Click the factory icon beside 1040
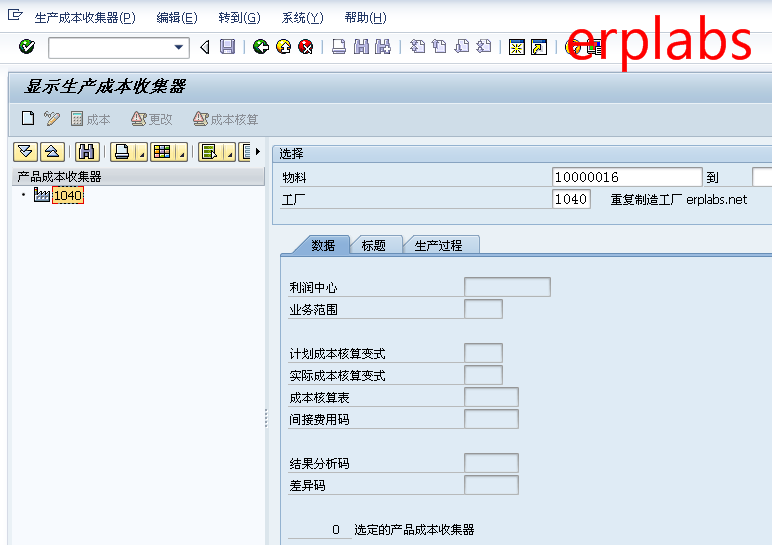 point(41,195)
